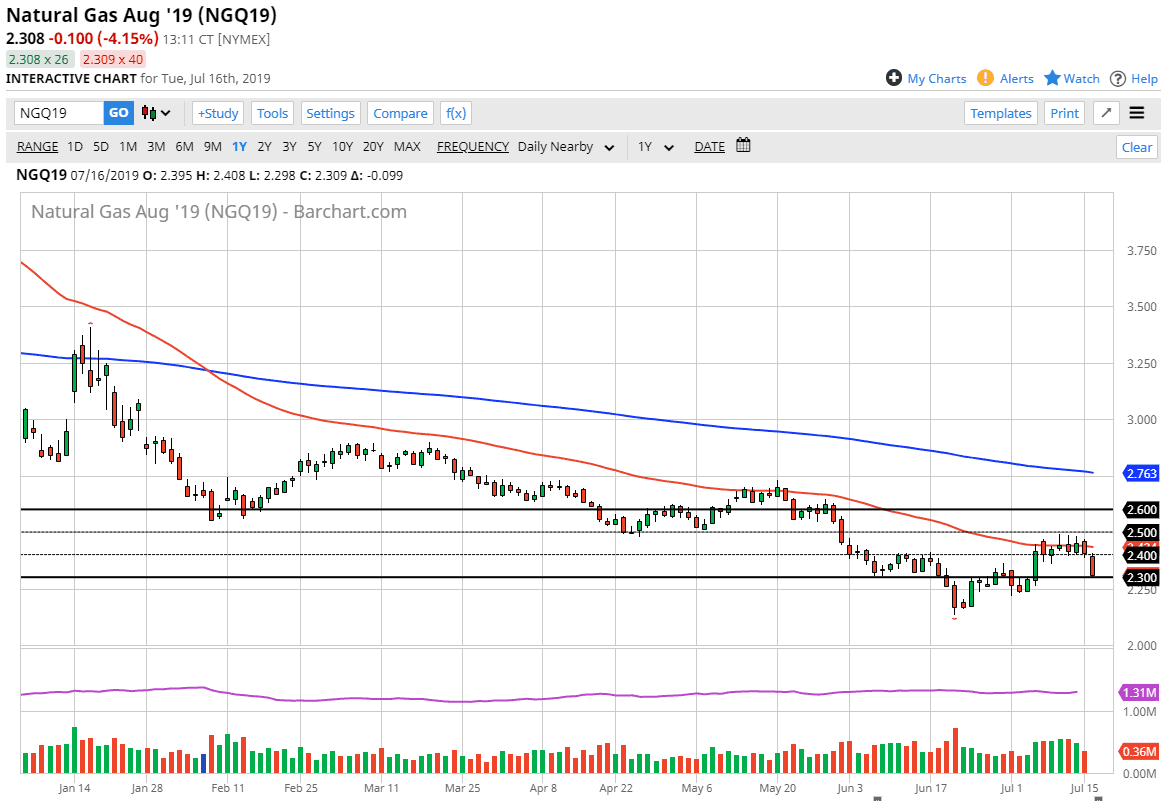Open the date calendar icon
This screenshot has width=1162, height=801.
click(743, 145)
